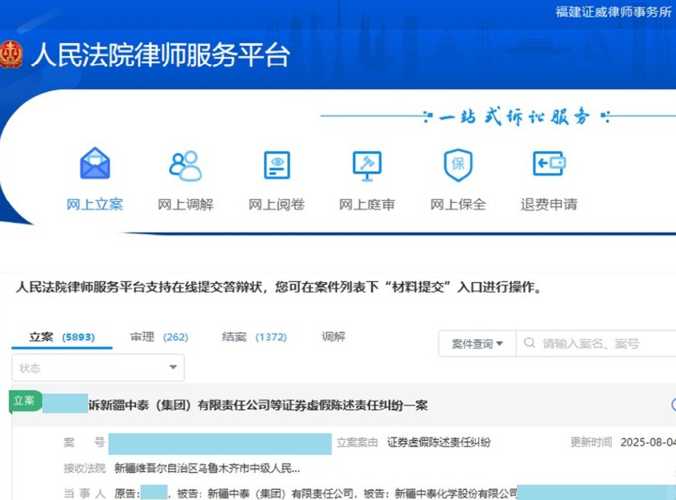Click the 材料提交 notice announcement text
676x500 pixels.
pyautogui.click(x=279, y=287)
